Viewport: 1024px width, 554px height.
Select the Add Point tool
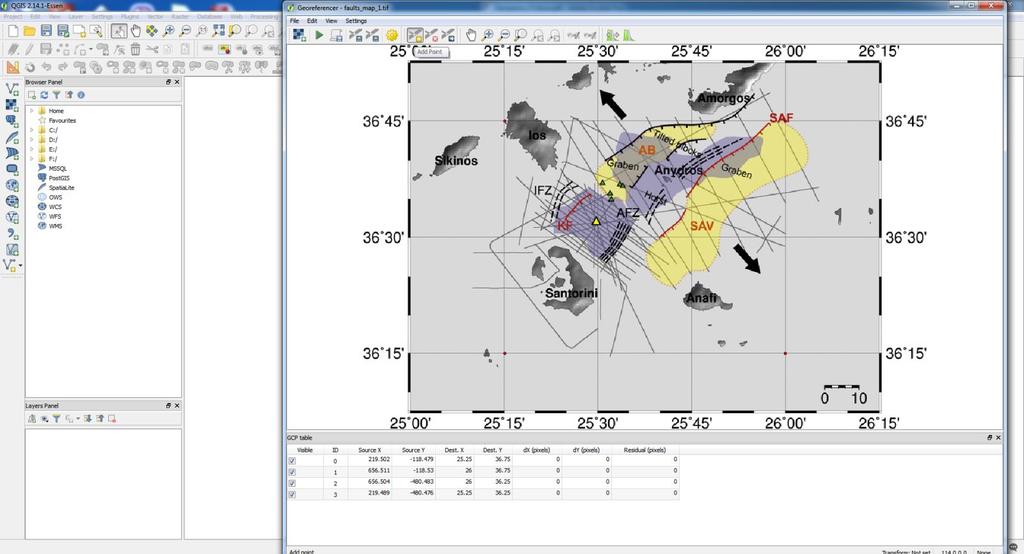(415, 35)
